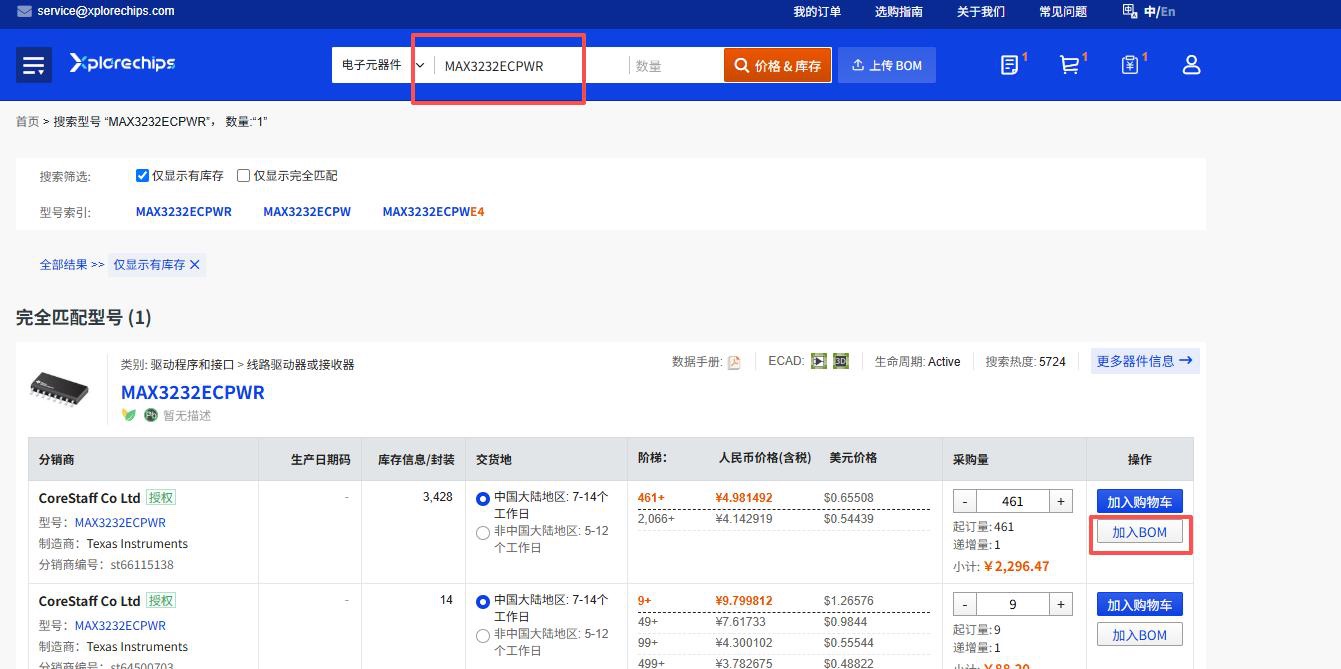
Task: Open the MAX3232ECPWR product title link
Action: click(x=193, y=392)
